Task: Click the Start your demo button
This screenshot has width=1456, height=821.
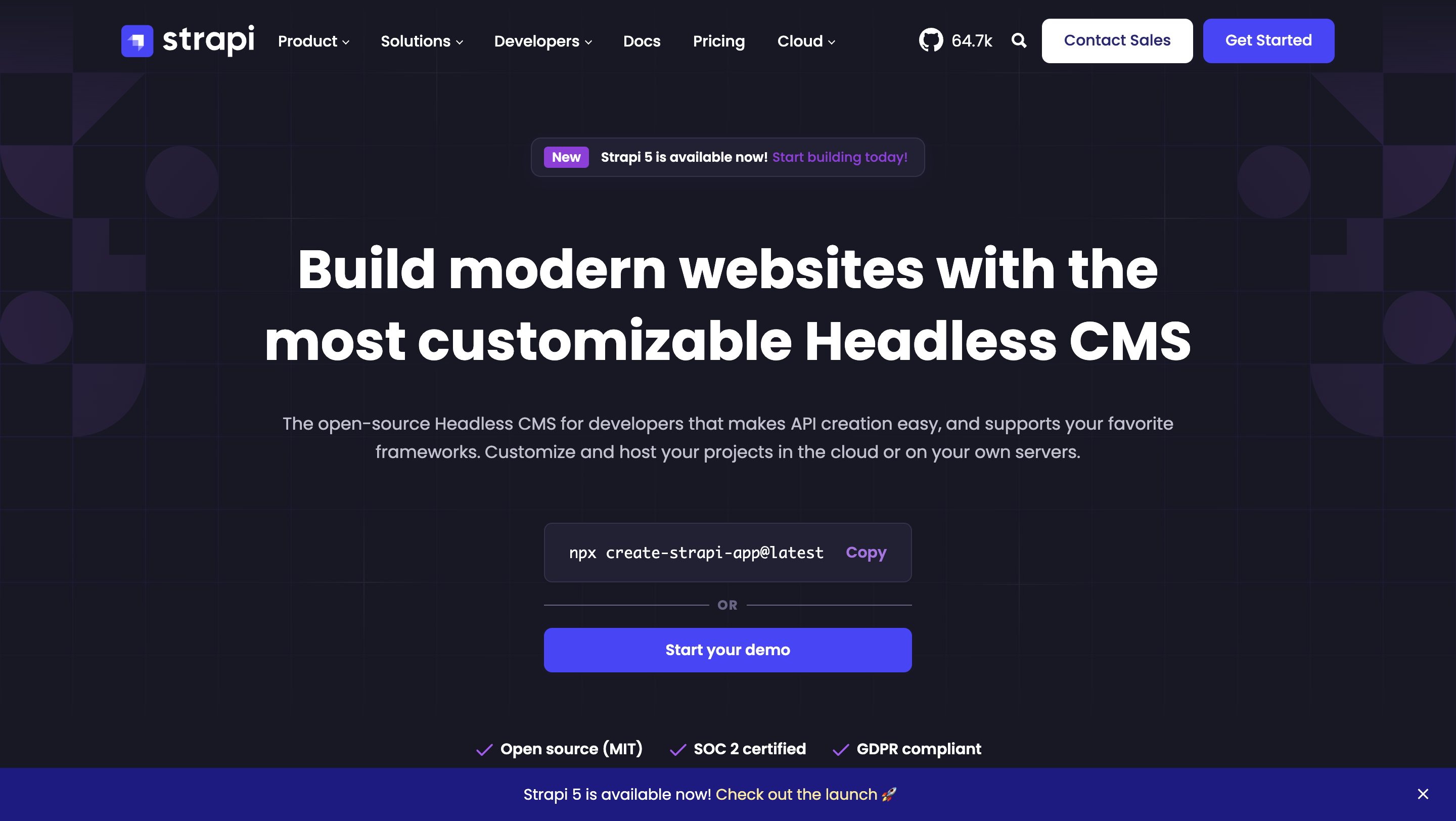Action: tap(728, 650)
